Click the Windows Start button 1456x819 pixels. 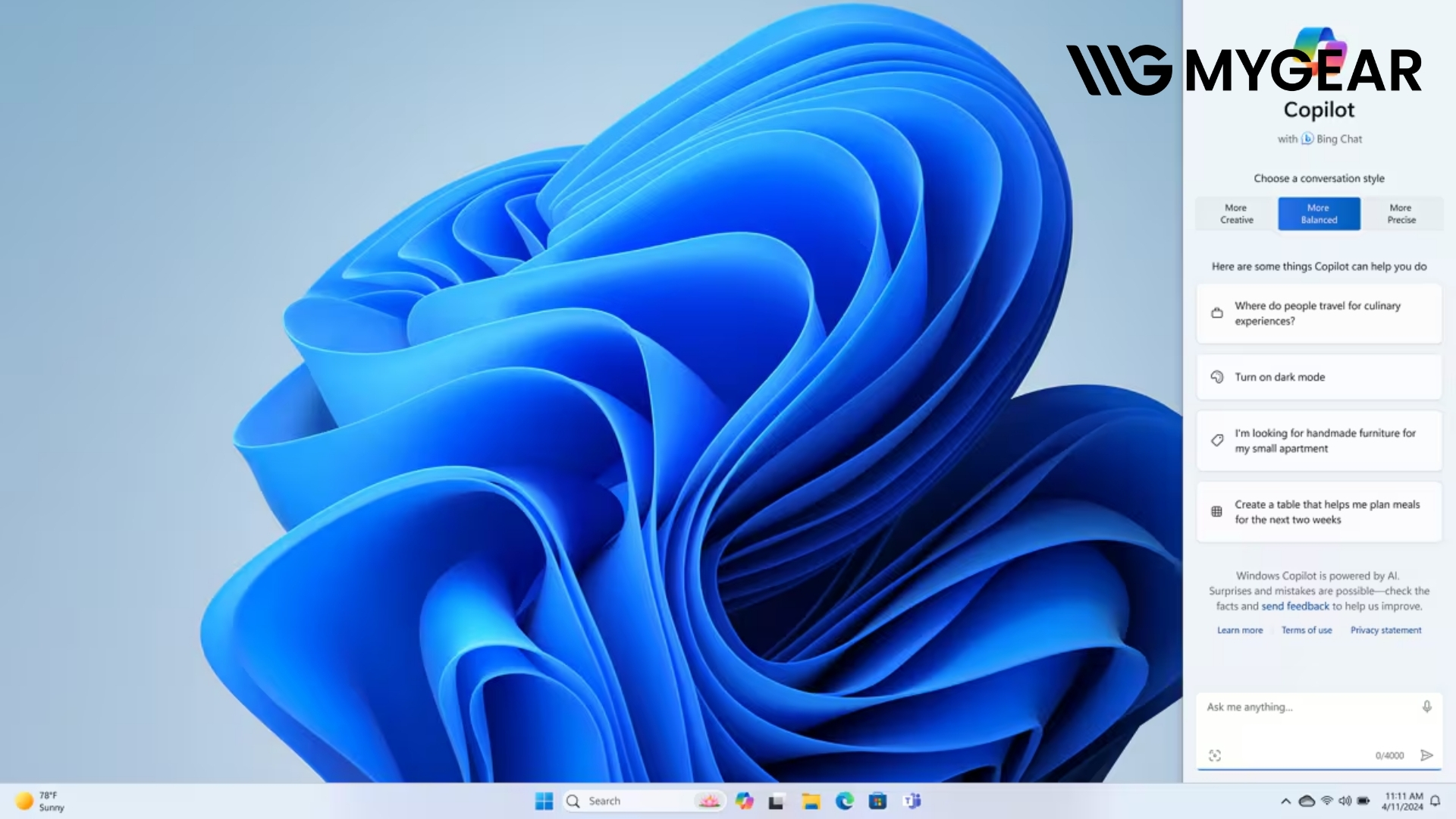(x=544, y=801)
